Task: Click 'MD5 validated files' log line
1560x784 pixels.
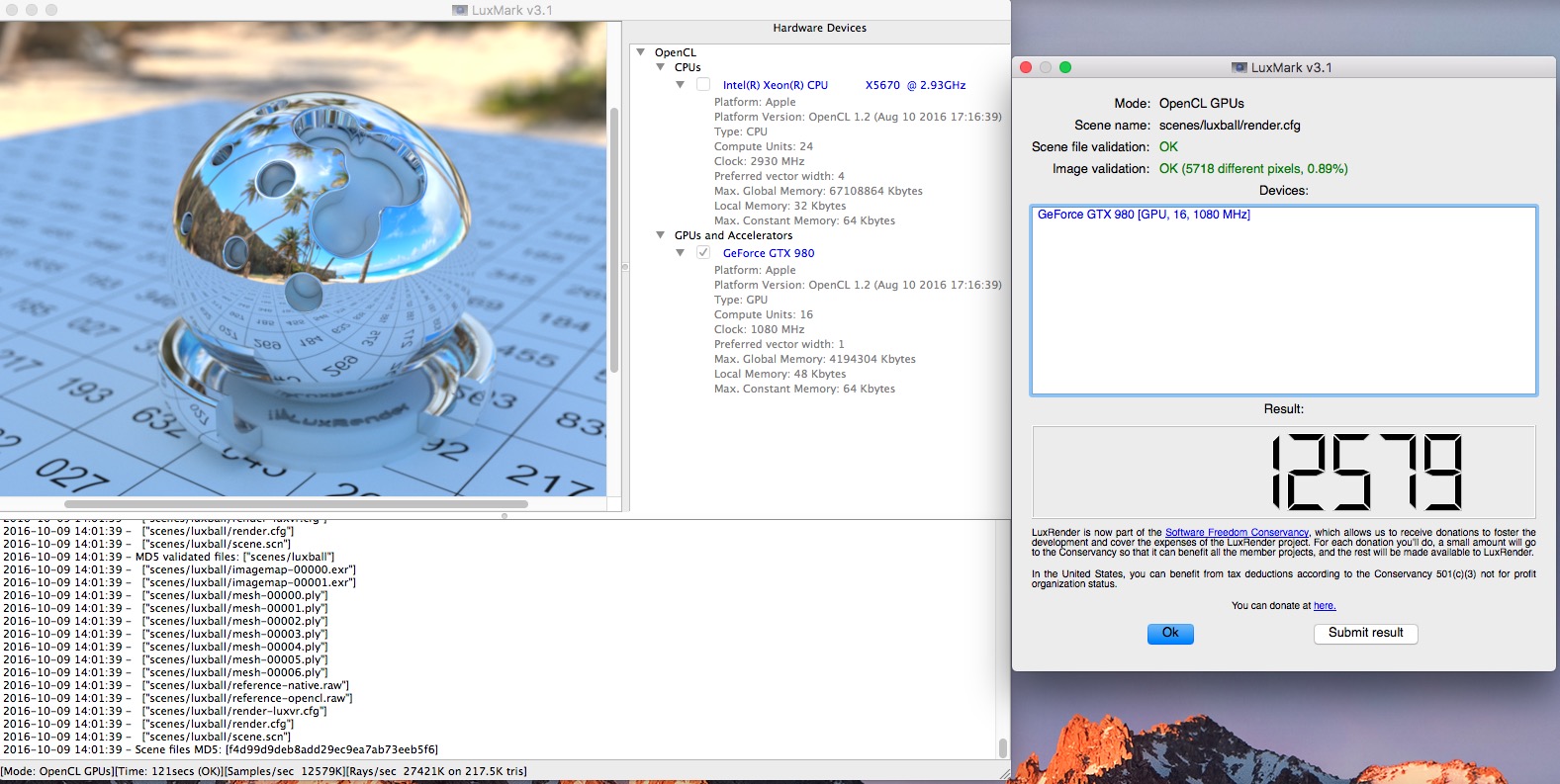Action: pyautogui.click(x=168, y=557)
